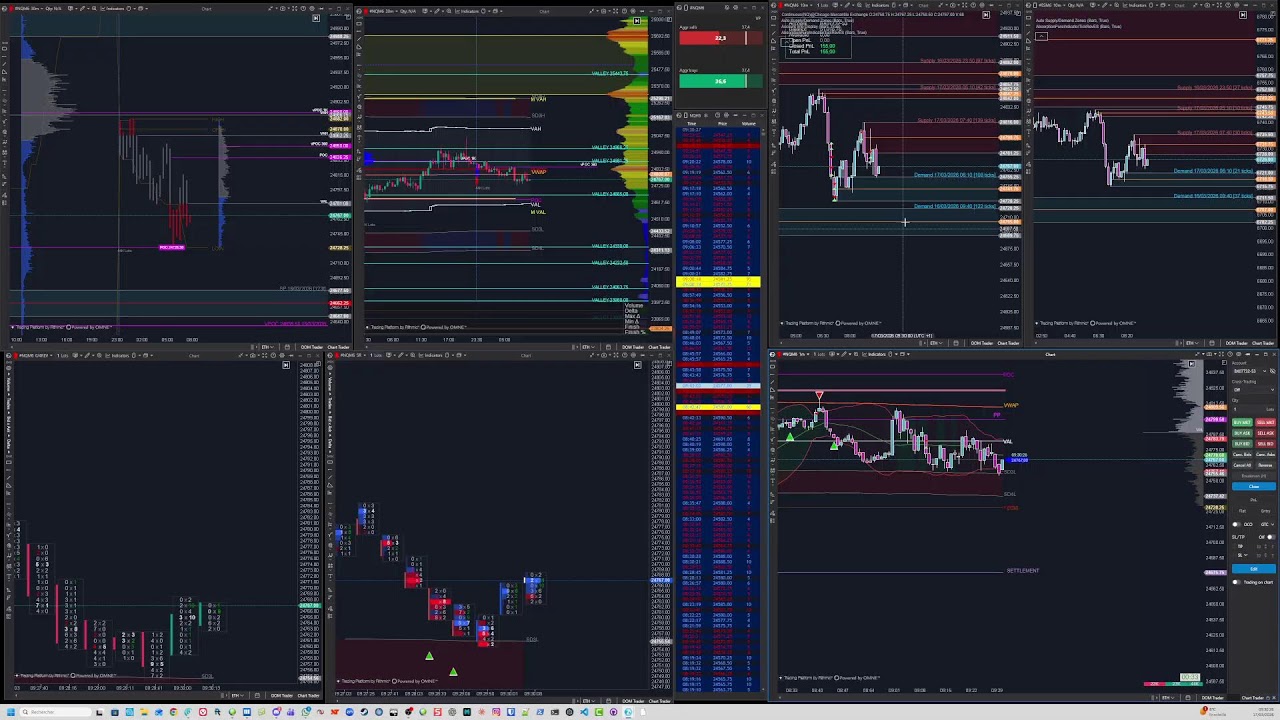
Task: Click the blue Edit button
Action: [x=1254, y=569]
